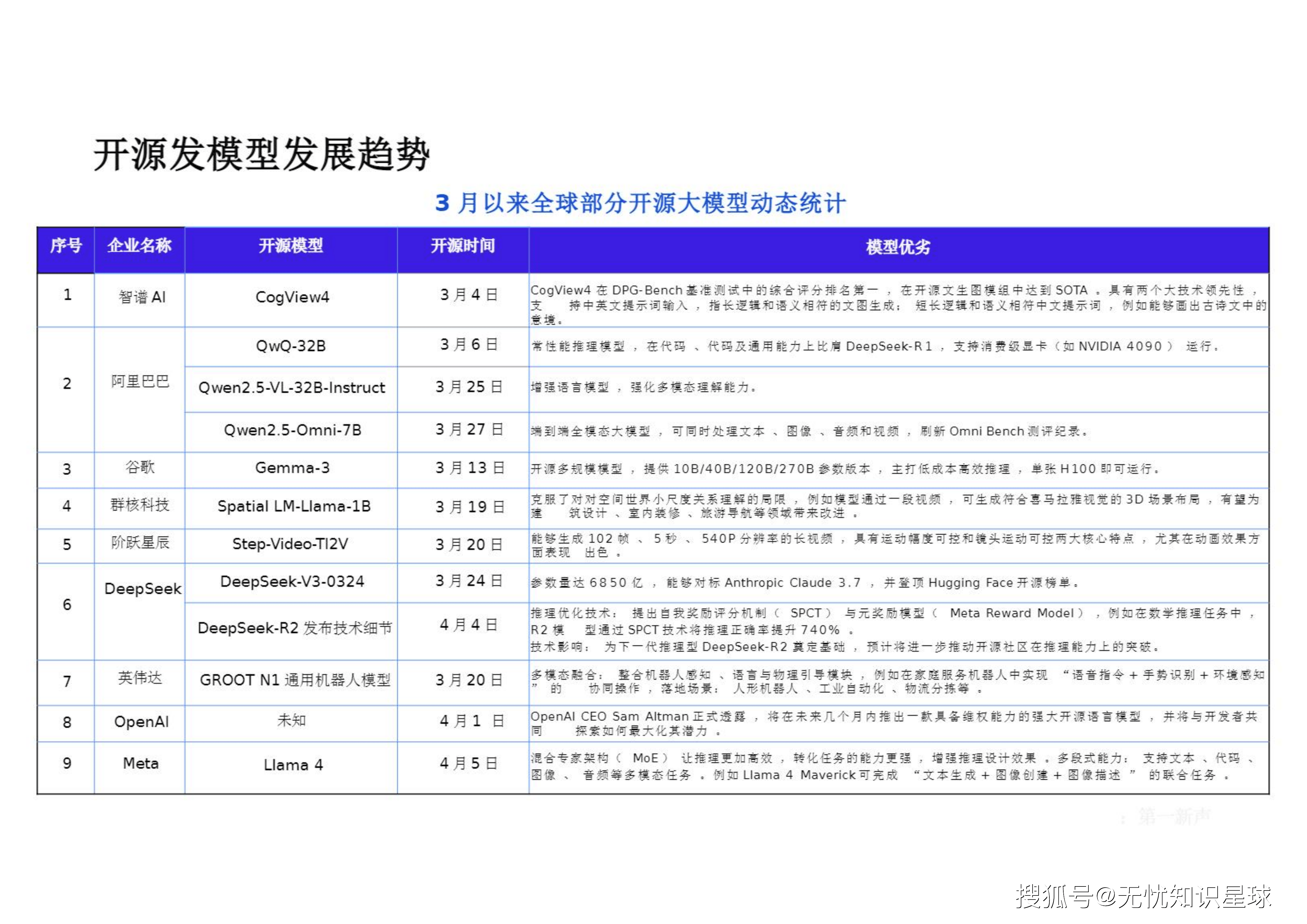This screenshot has width=1307, height=924.
Task: Click the 搜狐号@无忧知识星球 watermark text
Action: pyautogui.click(x=1143, y=897)
